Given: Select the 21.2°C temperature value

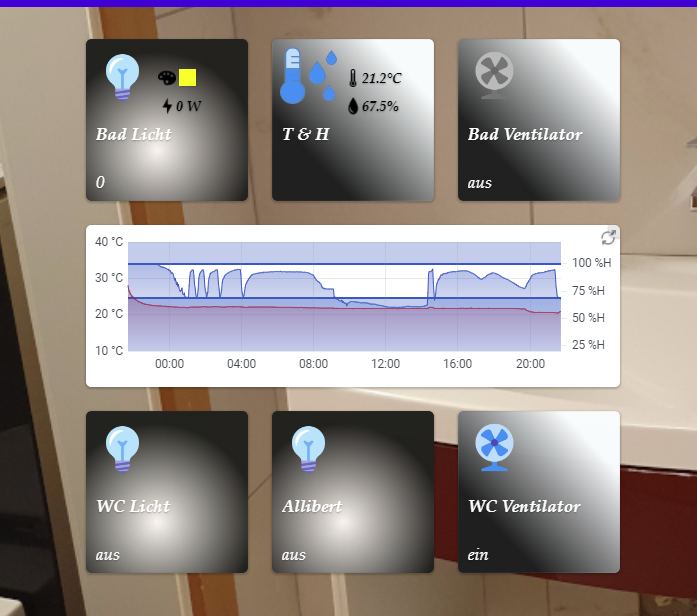Looking at the screenshot, I should pos(381,78).
